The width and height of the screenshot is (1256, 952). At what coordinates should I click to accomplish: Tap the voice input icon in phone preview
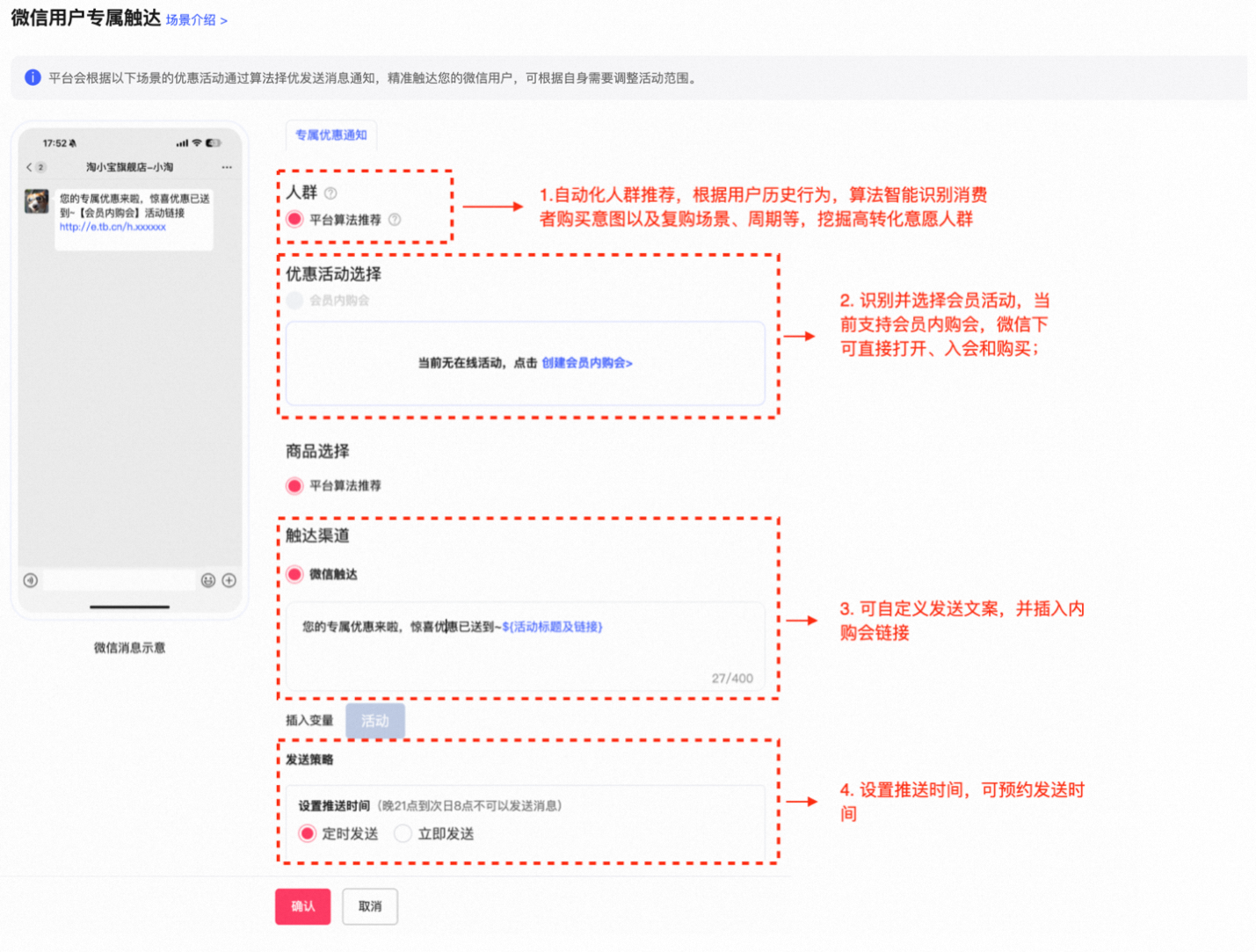click(31, 580)
